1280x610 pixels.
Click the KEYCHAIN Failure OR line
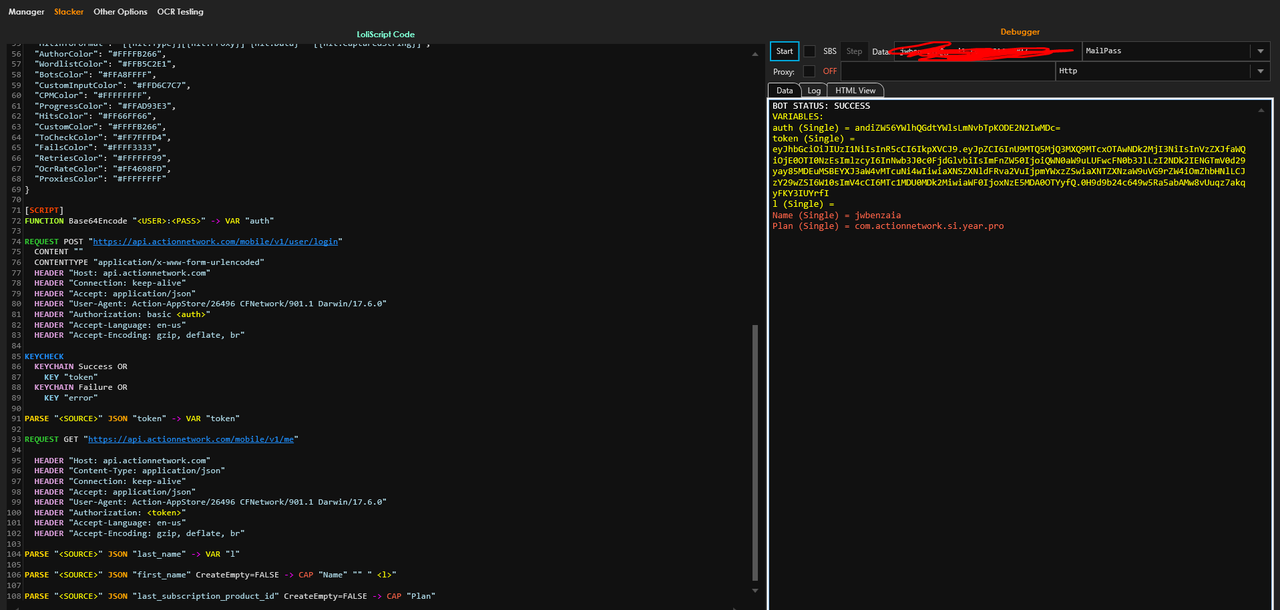click(x=81, y=387)
